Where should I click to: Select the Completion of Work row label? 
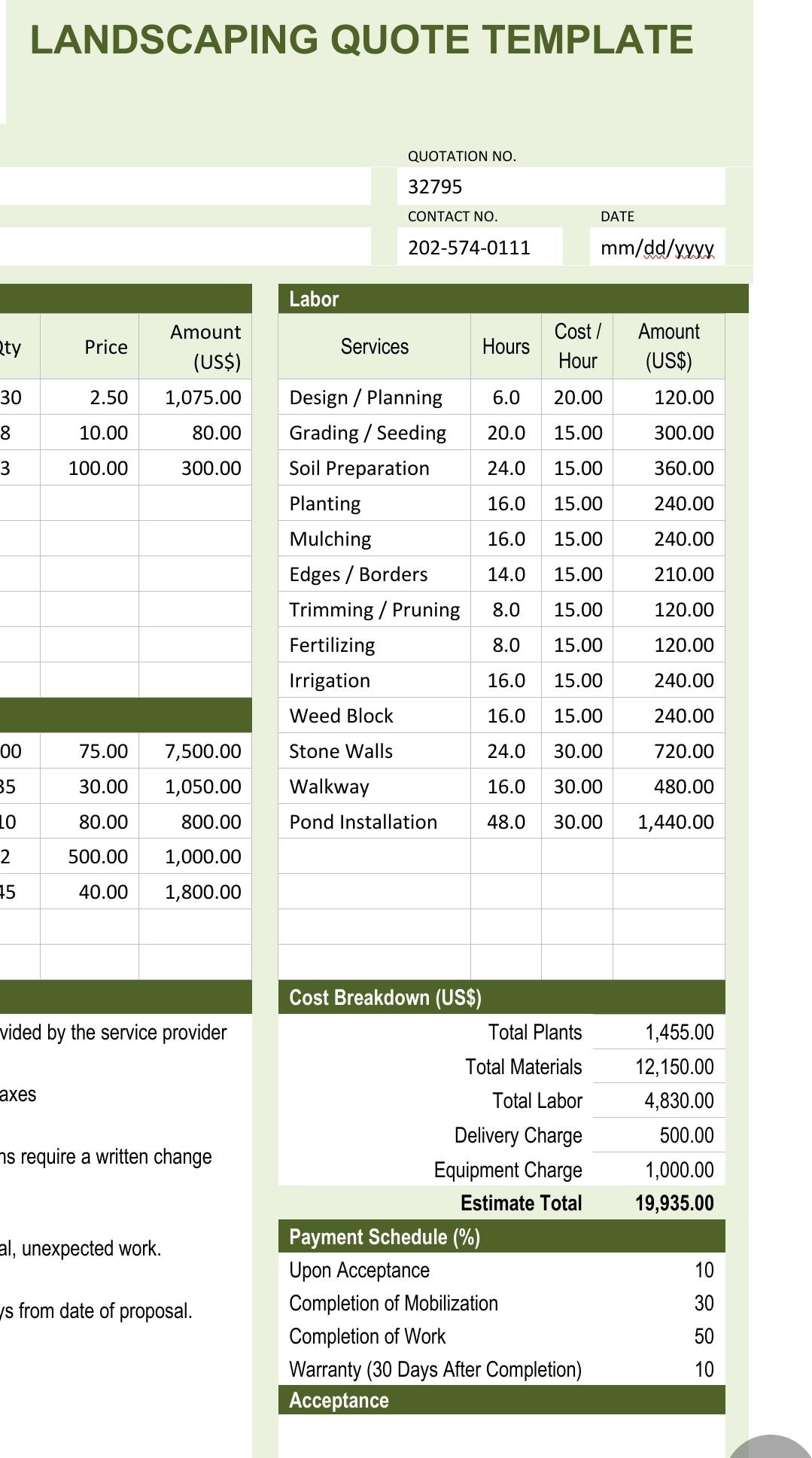click(x=367, y=1336)
